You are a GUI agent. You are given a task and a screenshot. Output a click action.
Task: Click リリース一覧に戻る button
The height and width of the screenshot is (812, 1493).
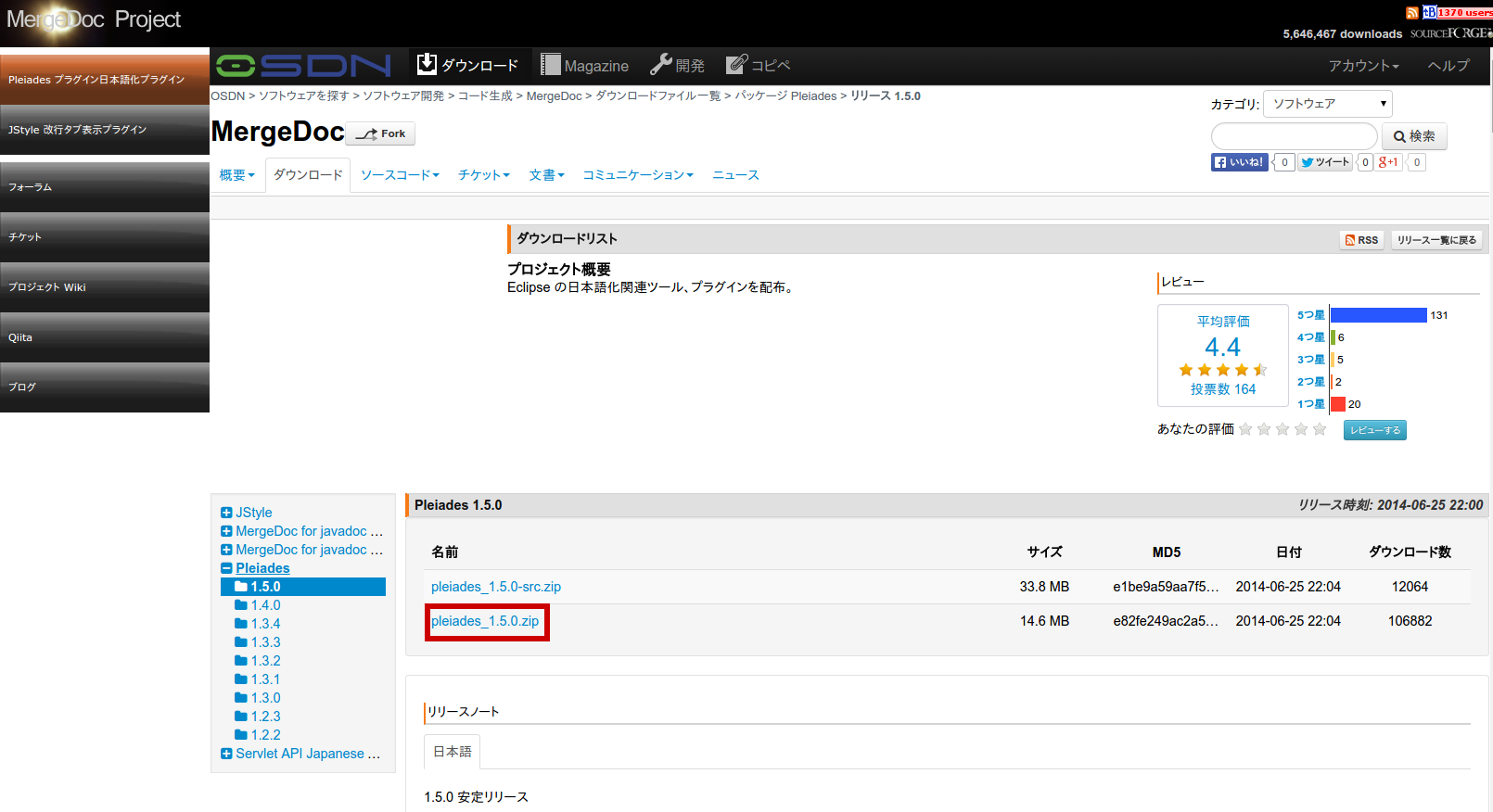pos(1436,240)
